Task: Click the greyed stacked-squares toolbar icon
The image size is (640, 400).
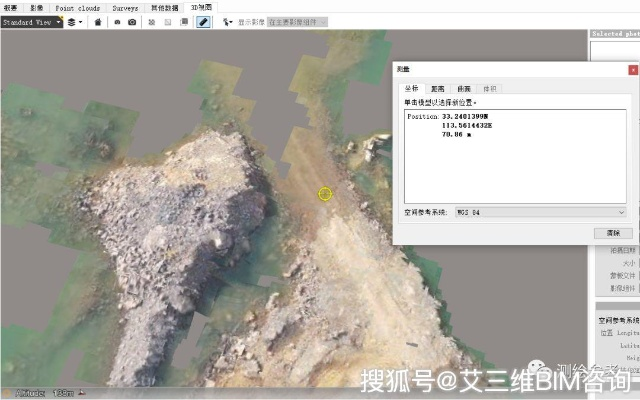Action: click(184, 22)
